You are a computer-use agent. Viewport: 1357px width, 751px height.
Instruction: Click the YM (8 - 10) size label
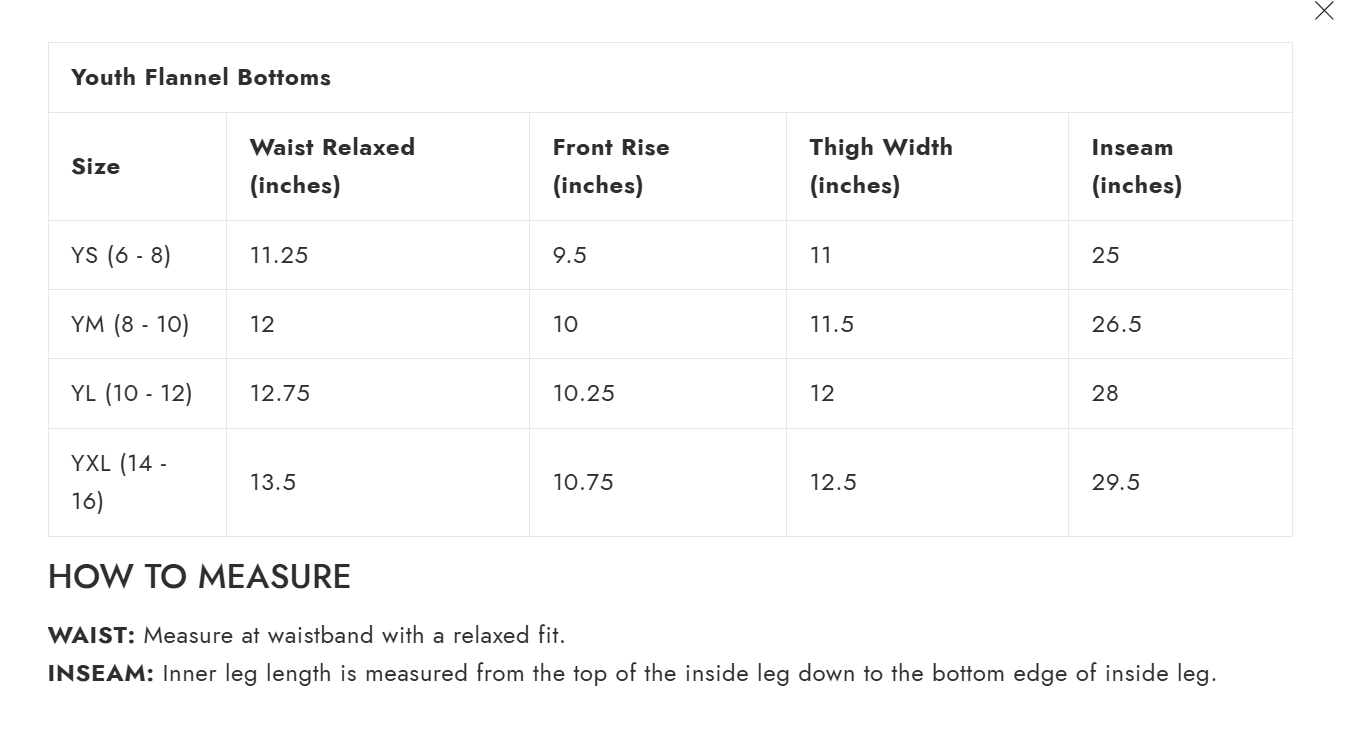(130, 324)
